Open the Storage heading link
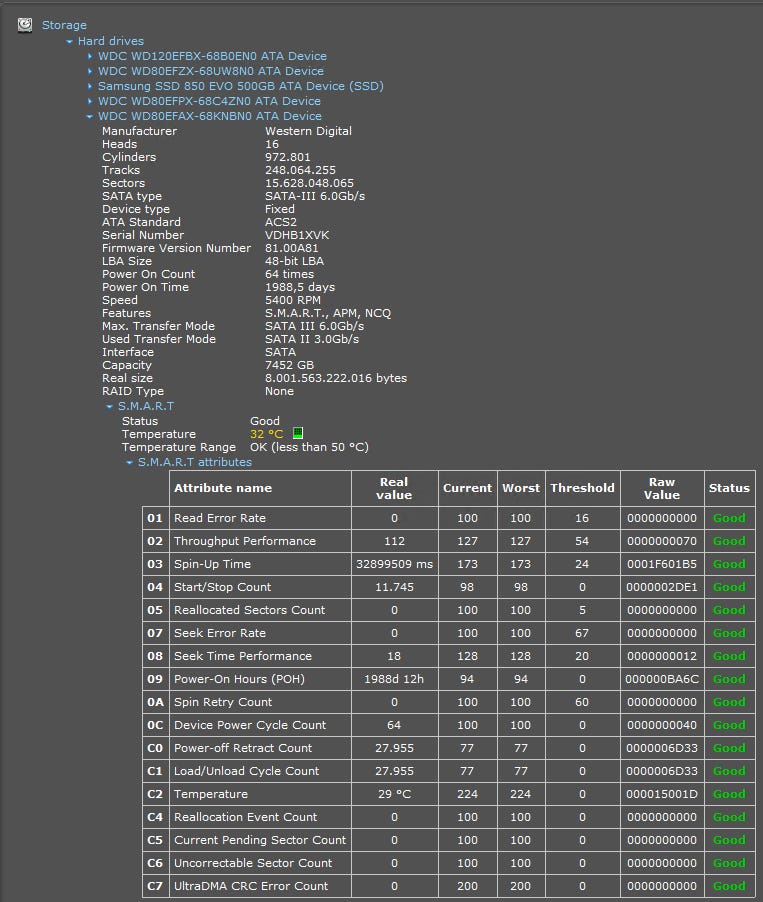The width and height of the screenshot is (763, 902). [x=64, y=25]
